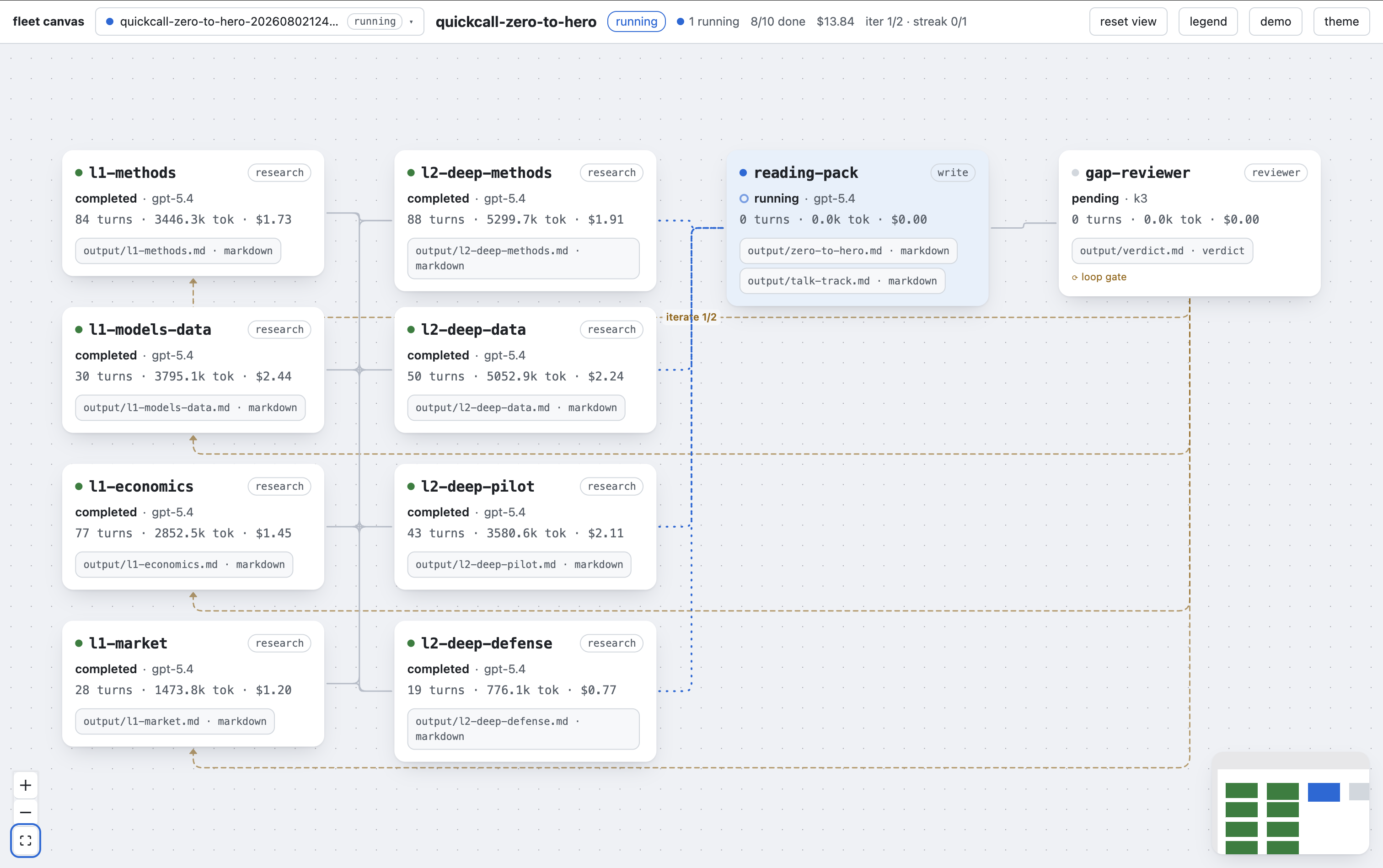Select the l1-methods node title
The image size is (1383, 868).
pyautogui.click(x=133, y=173)
